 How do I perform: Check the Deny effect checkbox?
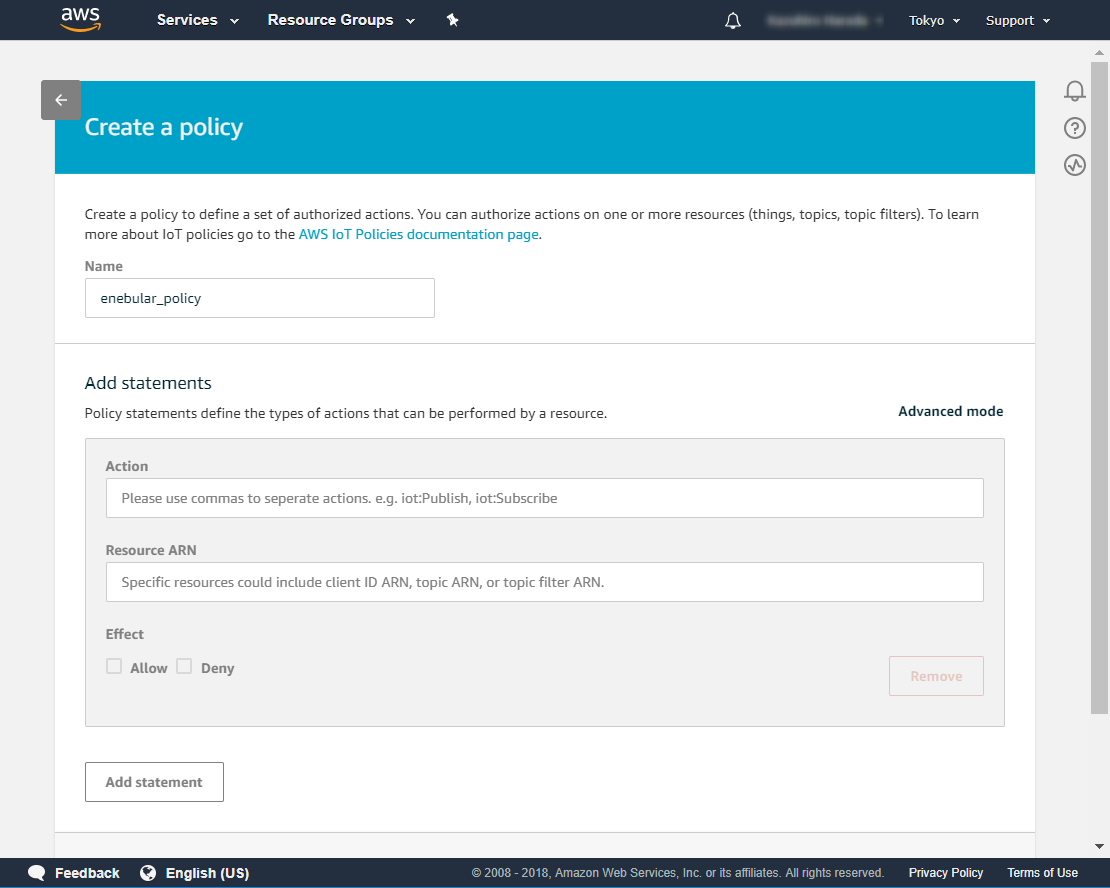184,667
